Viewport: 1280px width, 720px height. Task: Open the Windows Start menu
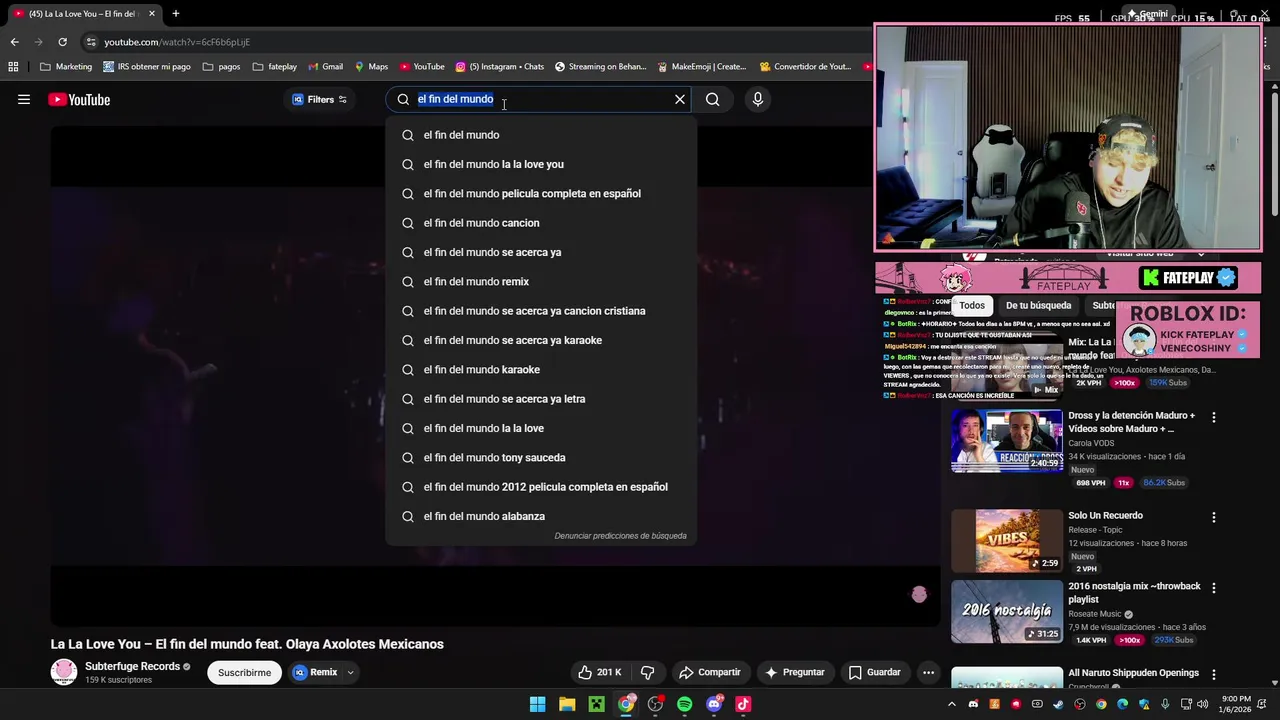click(x=537, y=704)
